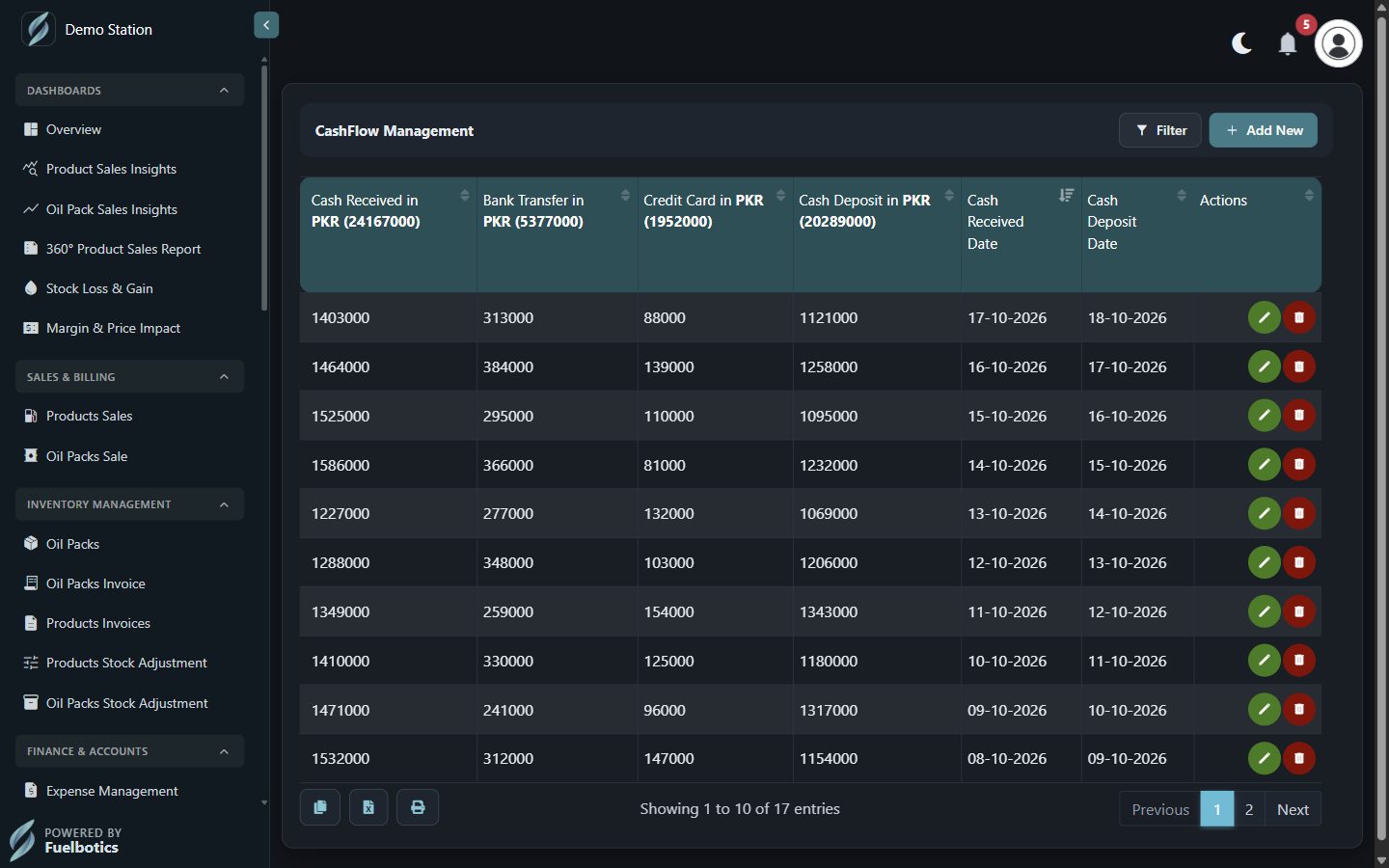
Task: Click Add New cashflow entry
Action: (x=1264, y=130)
